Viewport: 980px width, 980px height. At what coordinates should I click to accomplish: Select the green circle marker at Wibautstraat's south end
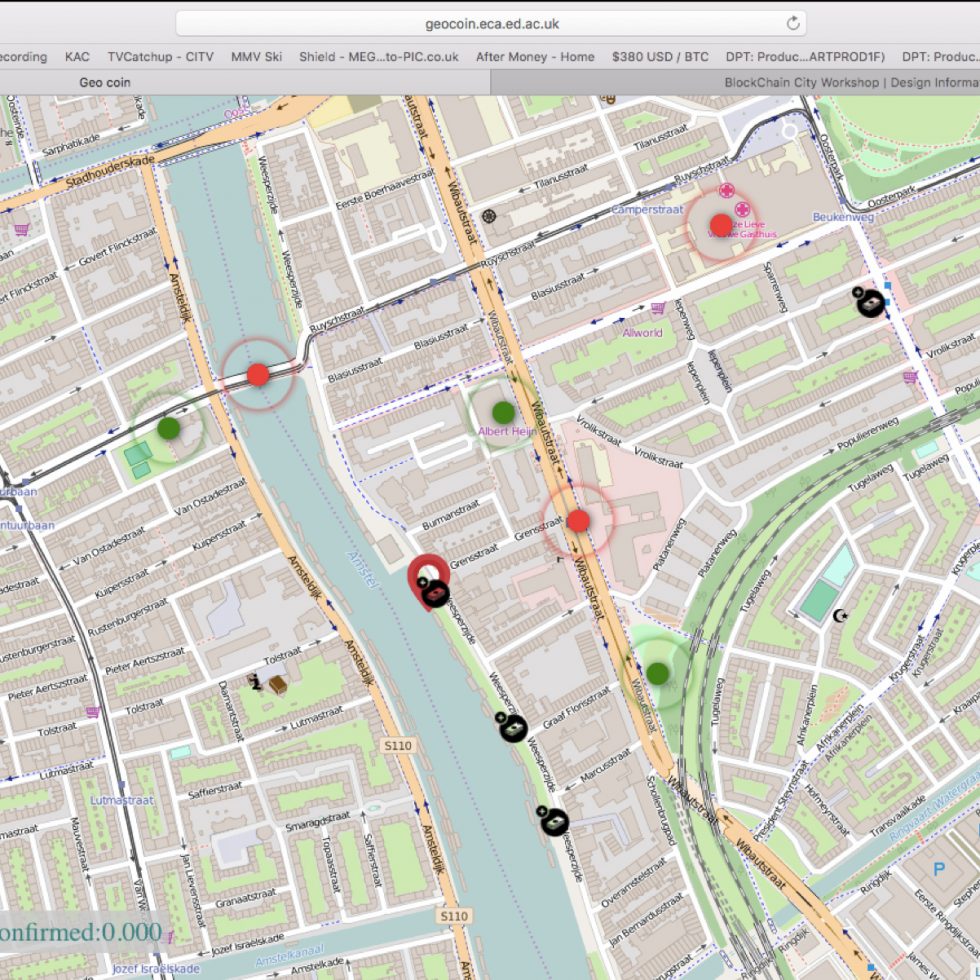coord(657,673)
